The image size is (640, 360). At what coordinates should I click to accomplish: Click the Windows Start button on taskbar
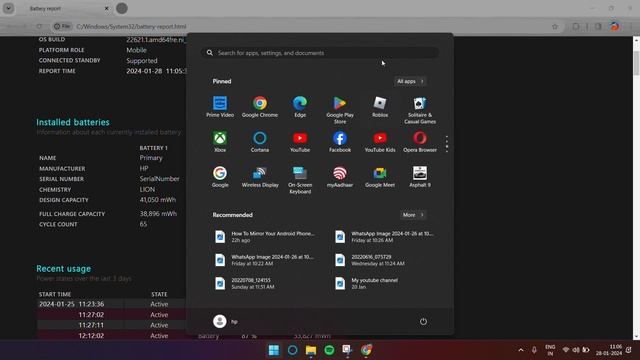click(x=274, y=350)
